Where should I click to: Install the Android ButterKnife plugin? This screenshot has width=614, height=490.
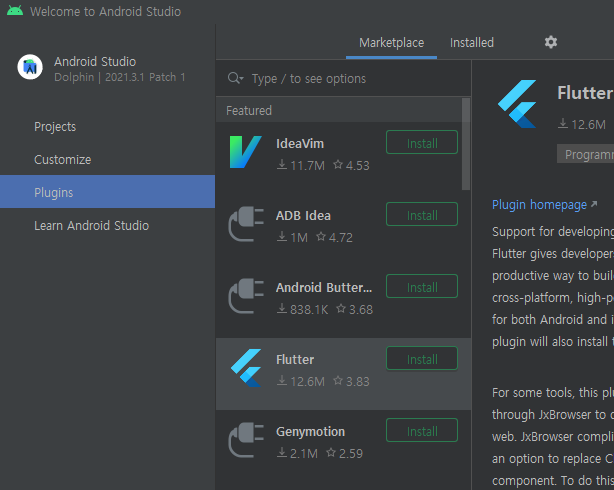[x=422, y=286]
